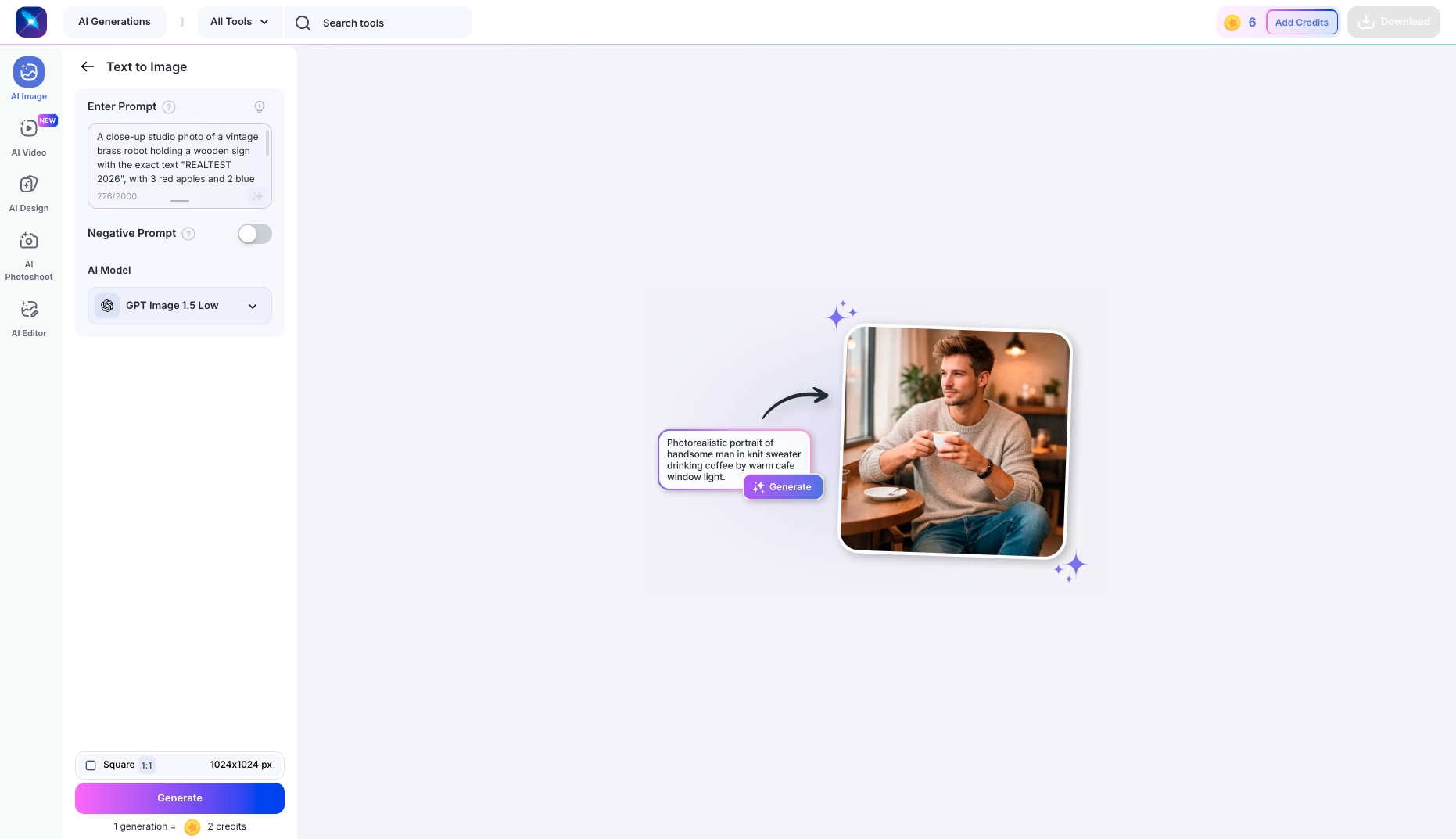The height and width of the screenshot is (839, 1456).
Task: Click the prompt text scrollbar
Action: 267,143
